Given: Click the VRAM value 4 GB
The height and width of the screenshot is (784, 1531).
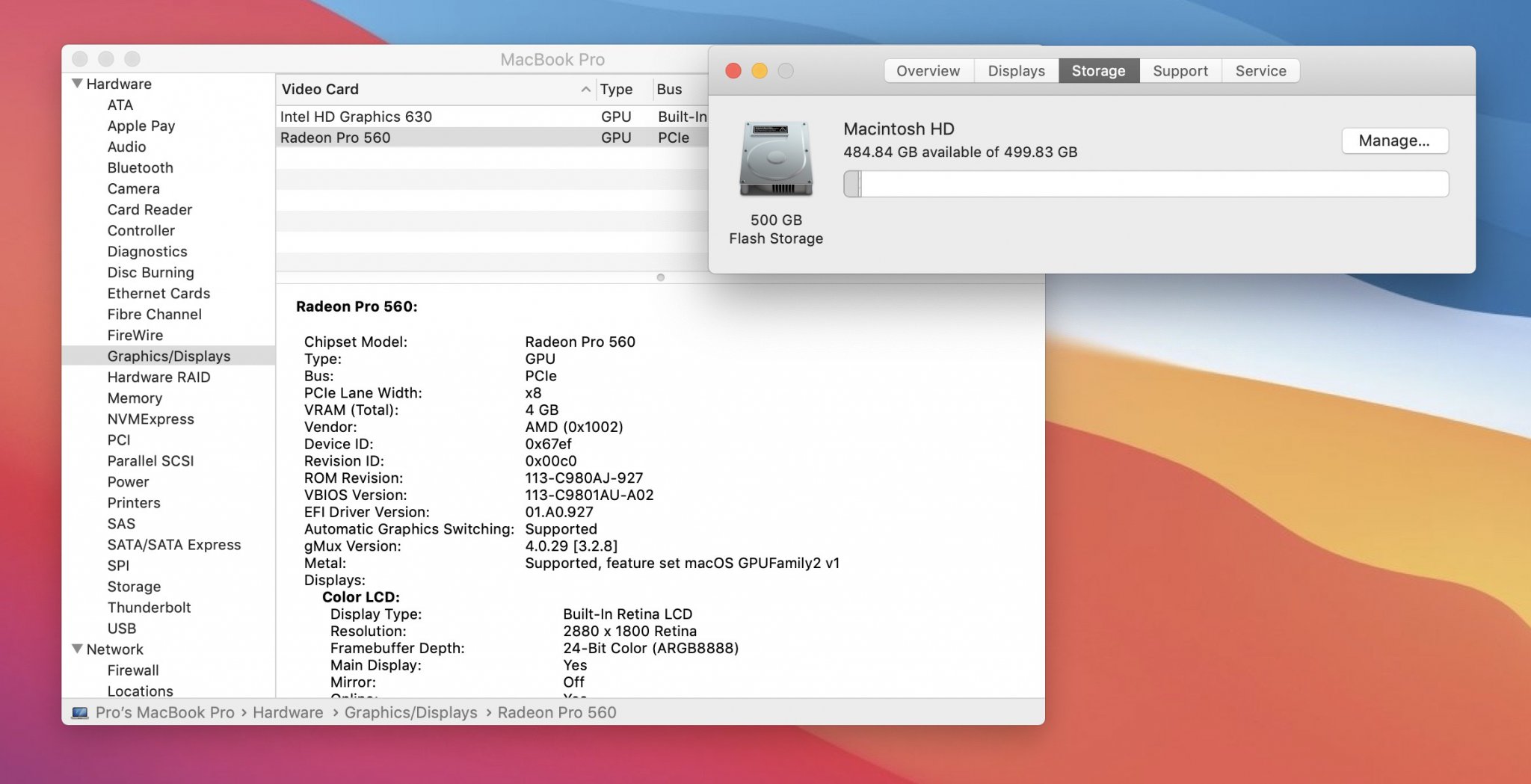Looking at the screenshot, I should click(542, 410).
